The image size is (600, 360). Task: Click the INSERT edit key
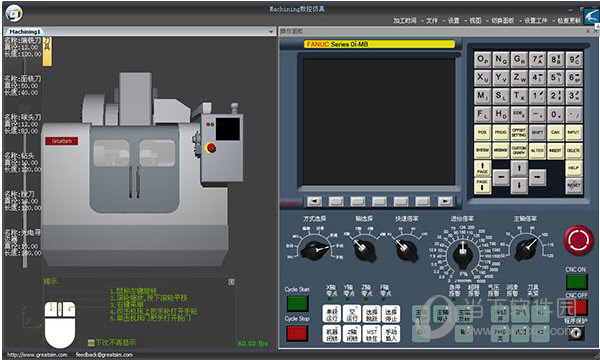click(x=556, y=150)
